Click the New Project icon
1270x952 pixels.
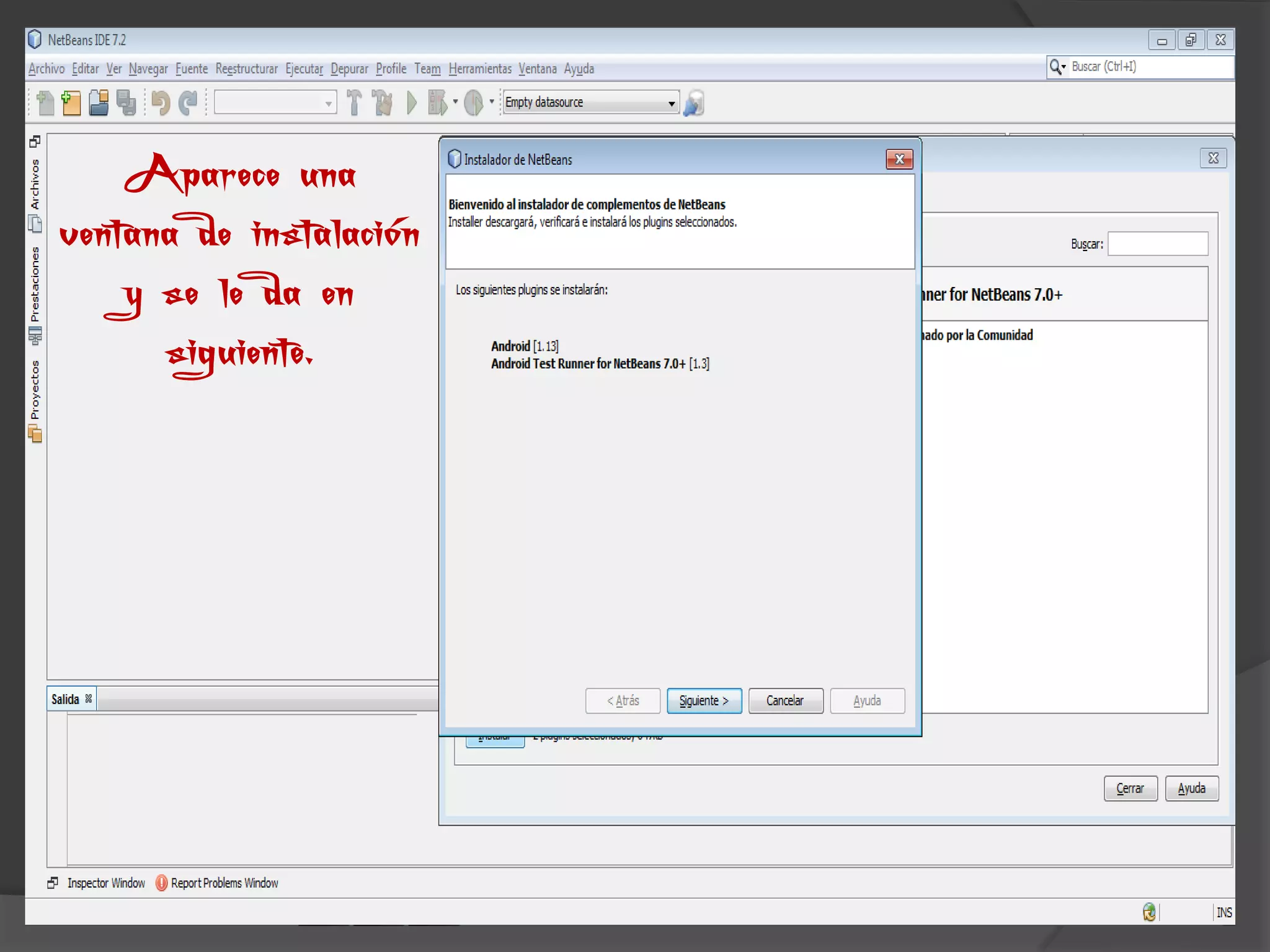(71, 103)
